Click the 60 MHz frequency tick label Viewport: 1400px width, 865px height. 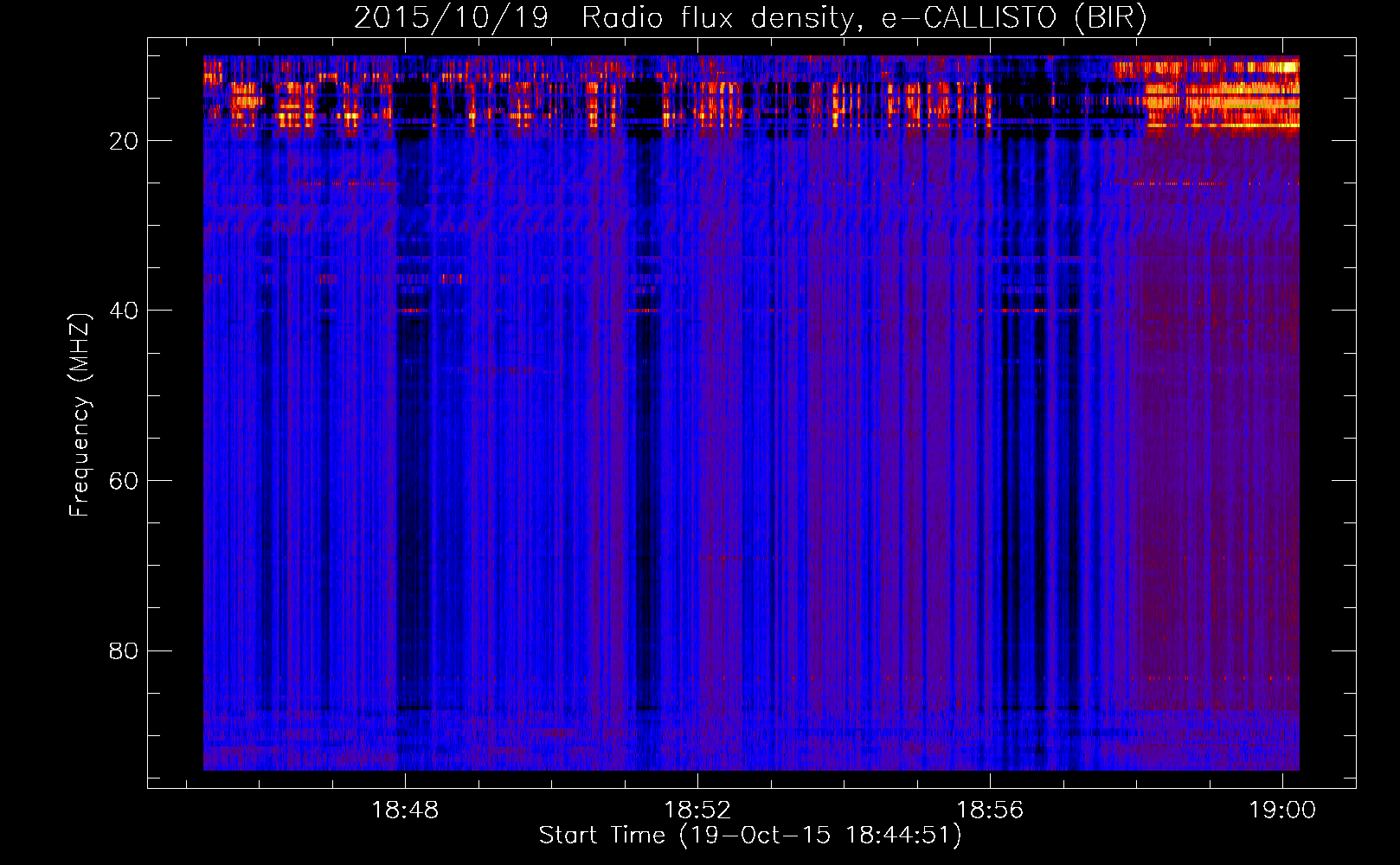coord(124,481)
